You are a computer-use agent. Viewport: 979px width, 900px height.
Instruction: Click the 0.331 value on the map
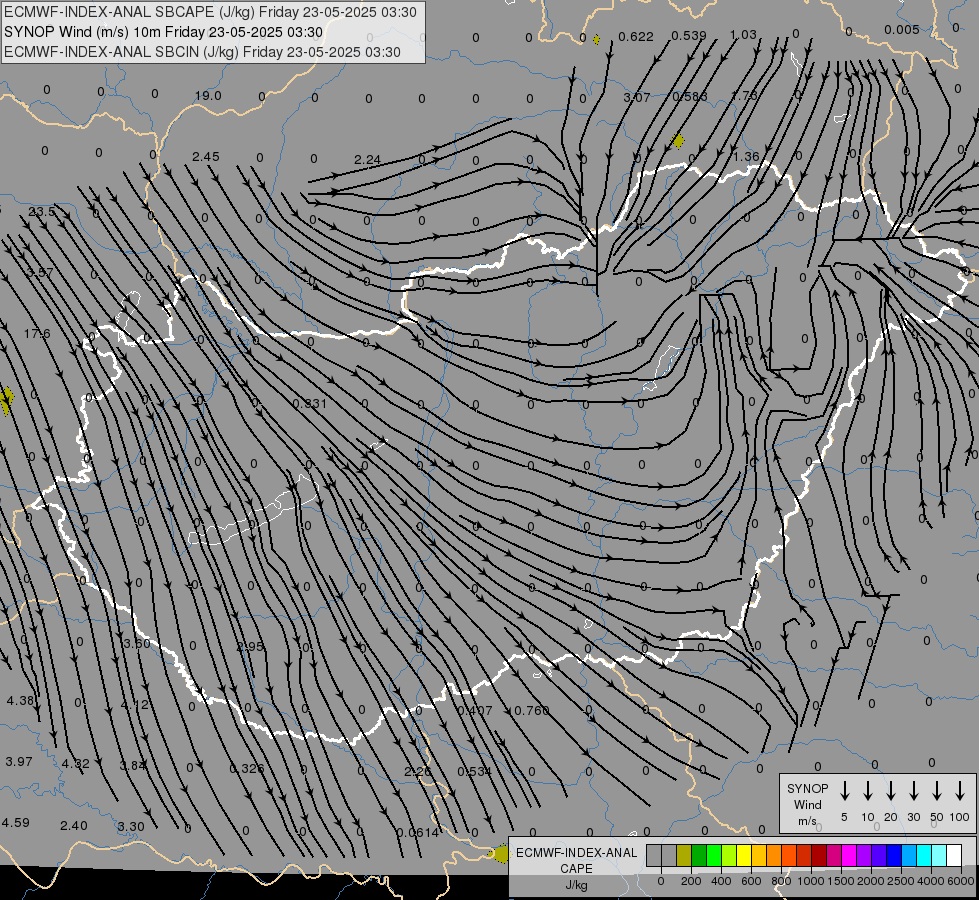pos(310,403)
